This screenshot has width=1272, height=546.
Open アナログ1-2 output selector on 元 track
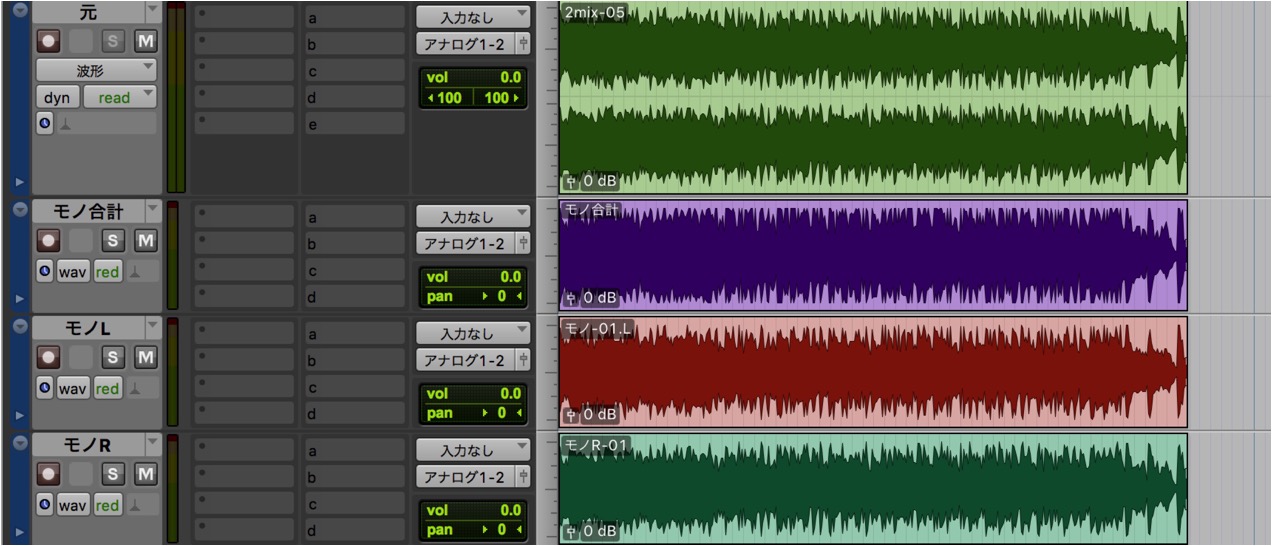466,43
